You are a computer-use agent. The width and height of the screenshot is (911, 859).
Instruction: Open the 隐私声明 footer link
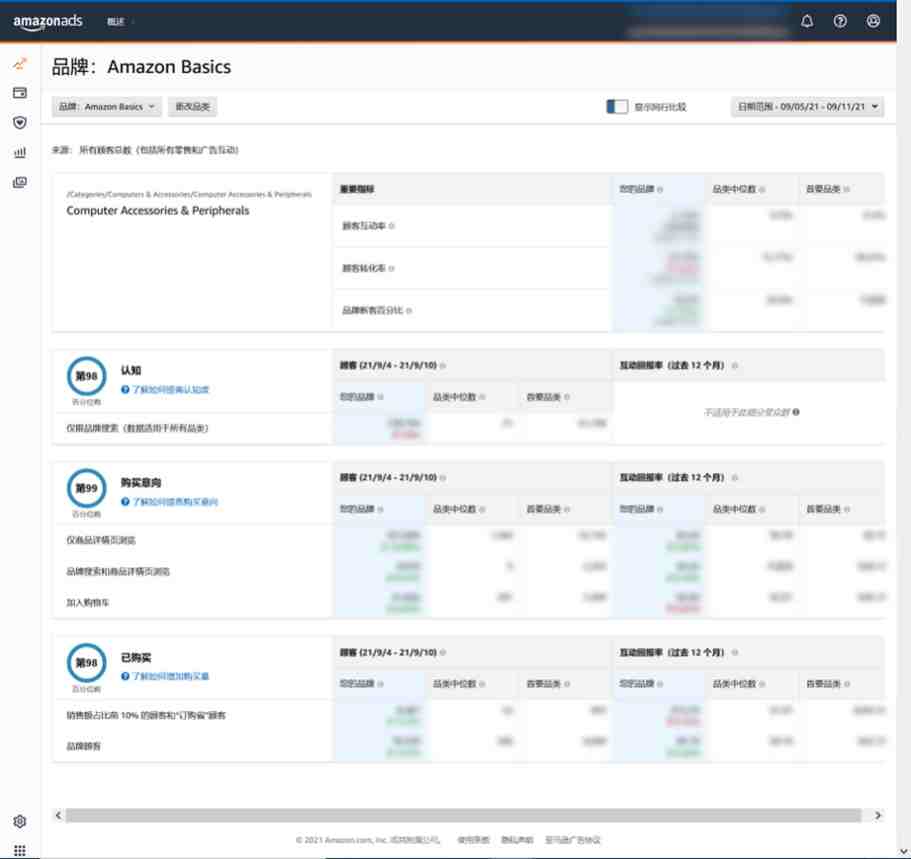pos(517,840)
